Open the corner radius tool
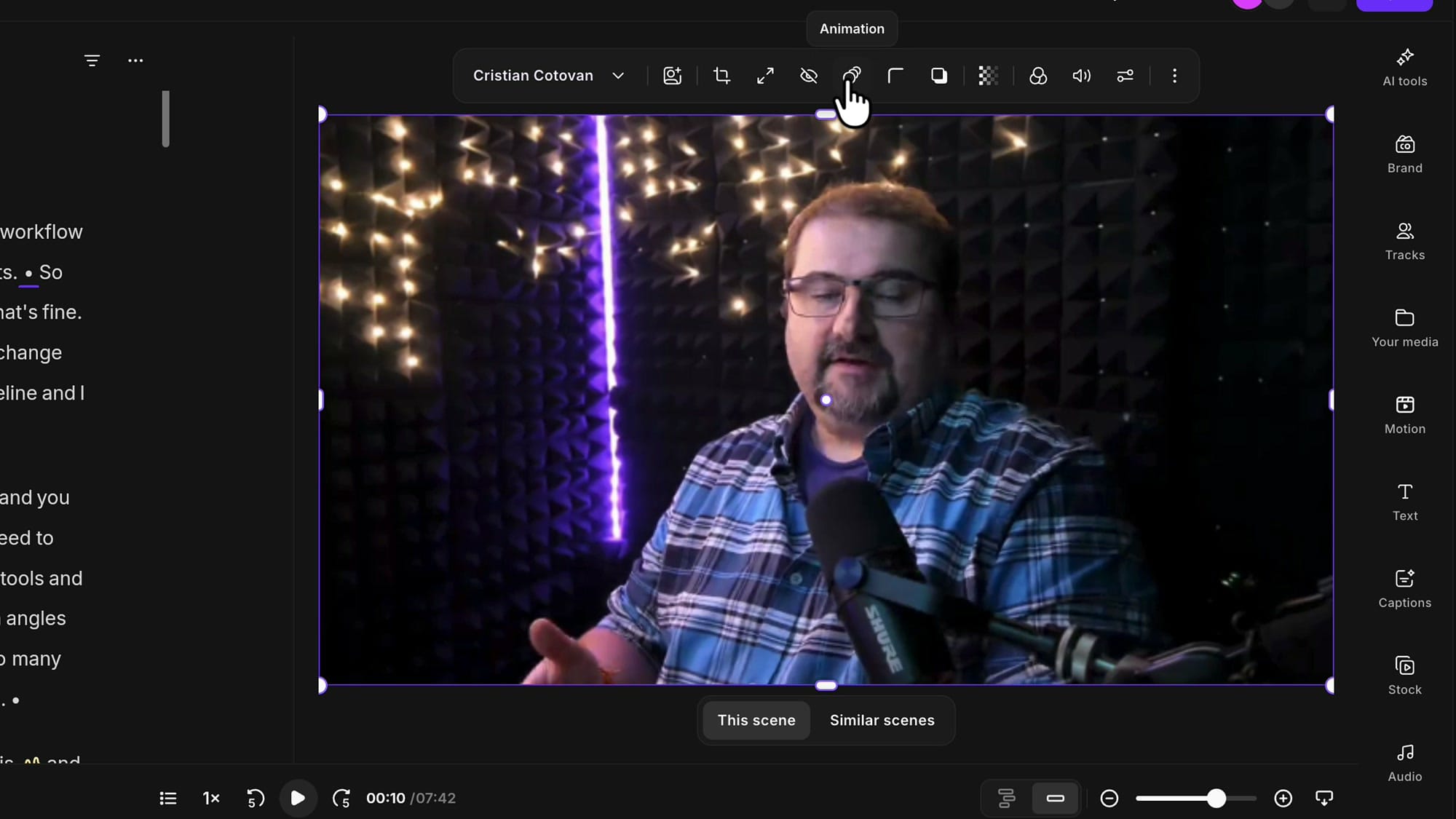This screenshot has width=1456, height=819. point(895,76)
